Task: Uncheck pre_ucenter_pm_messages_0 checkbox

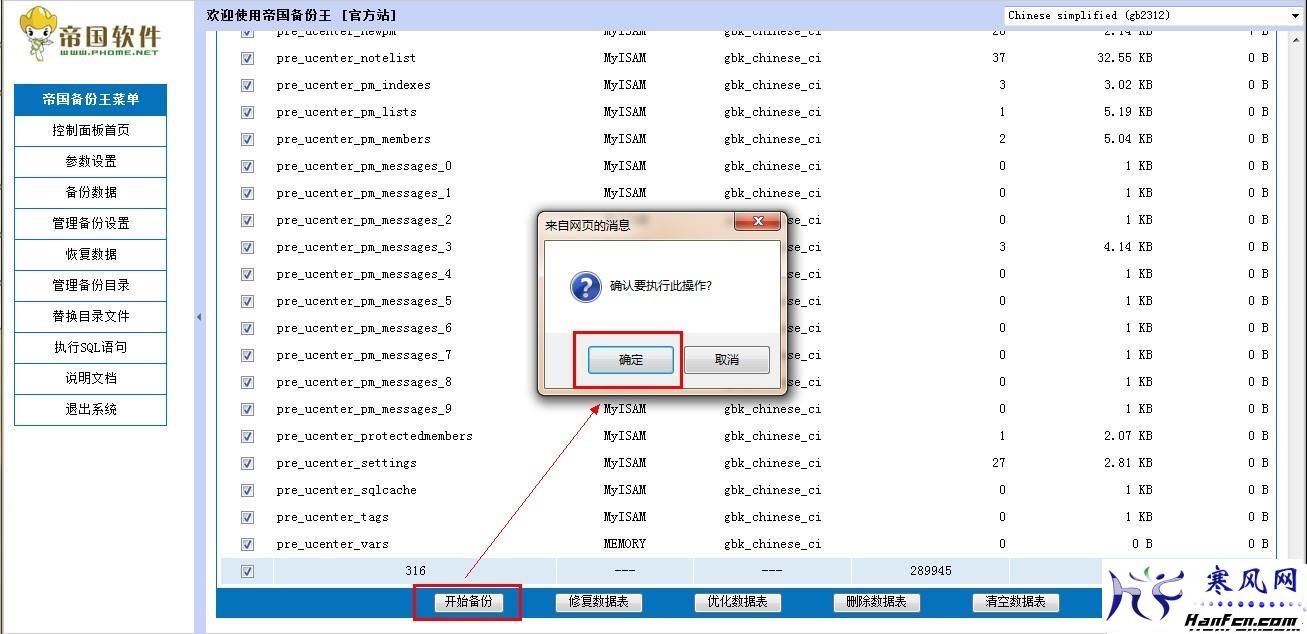Action: point(247,167)
